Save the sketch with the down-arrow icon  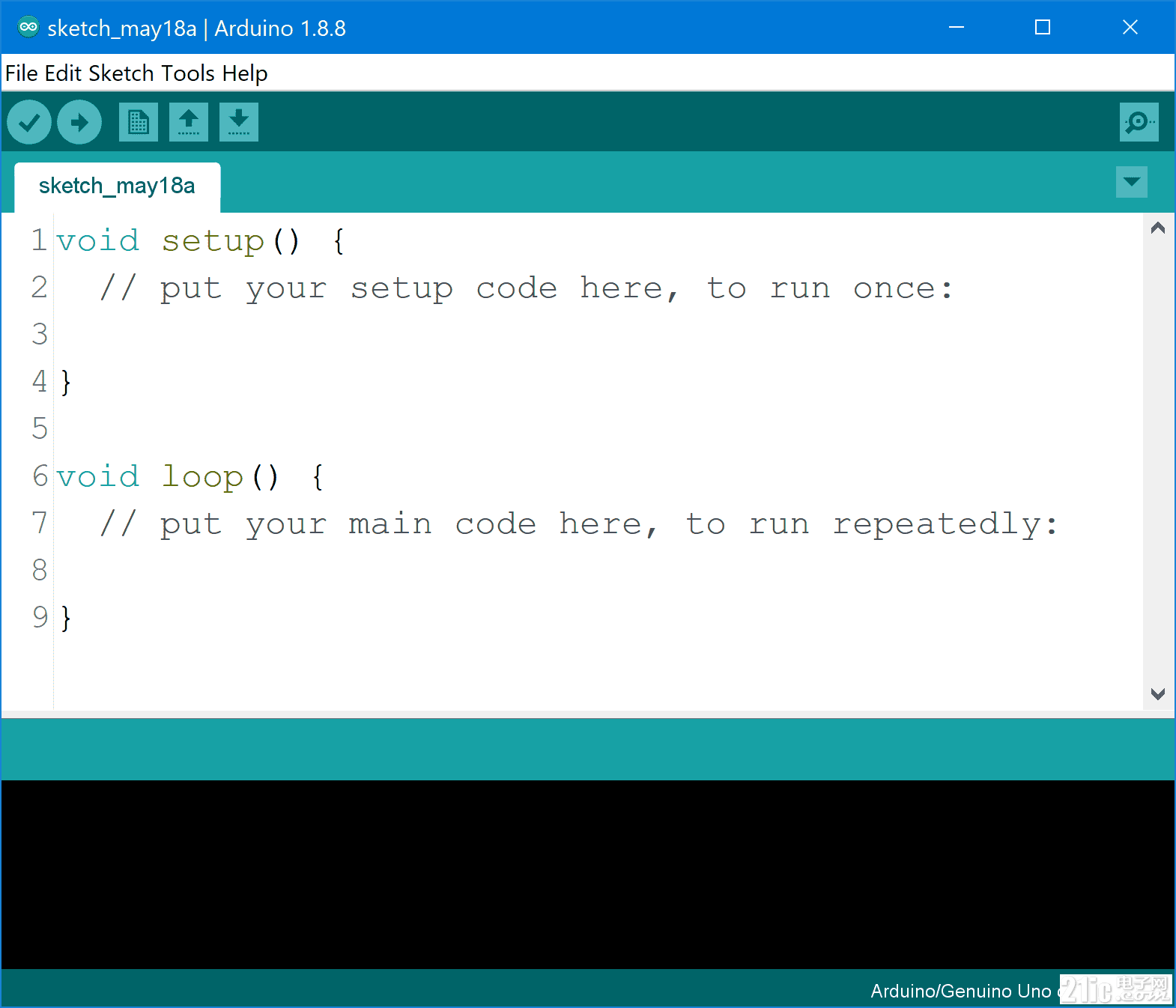[239, 122]
